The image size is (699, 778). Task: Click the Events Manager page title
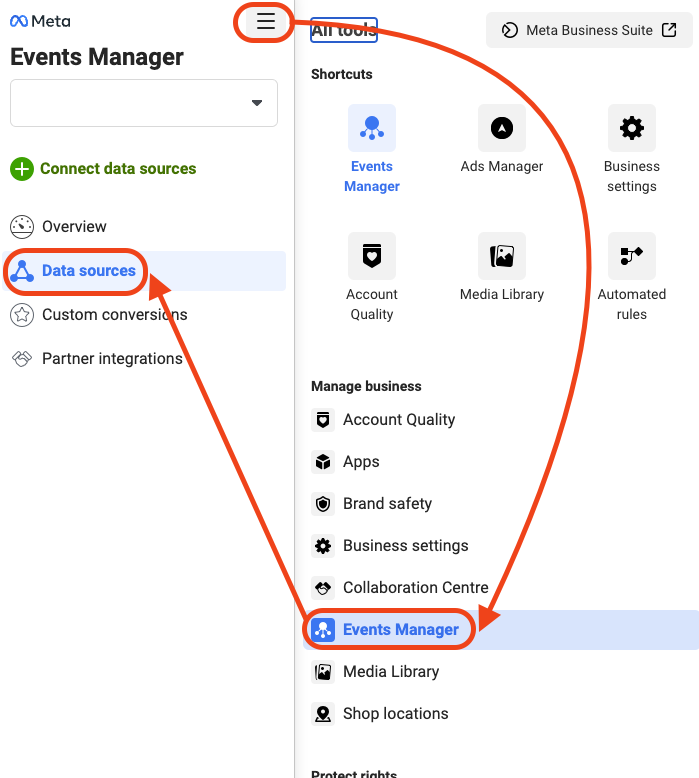(x=97, y=57)
